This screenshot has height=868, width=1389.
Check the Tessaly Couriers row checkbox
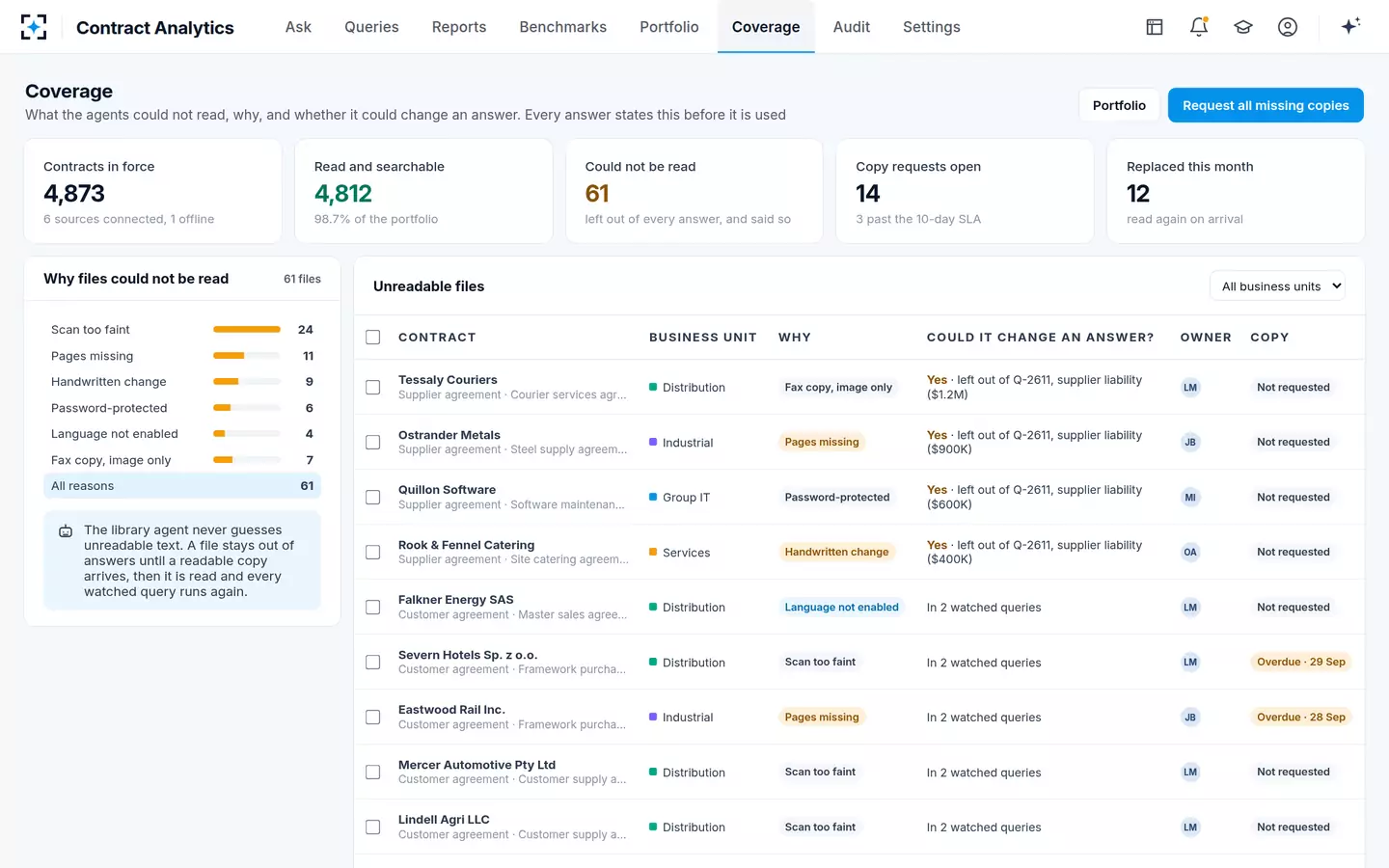pos(373,388)
